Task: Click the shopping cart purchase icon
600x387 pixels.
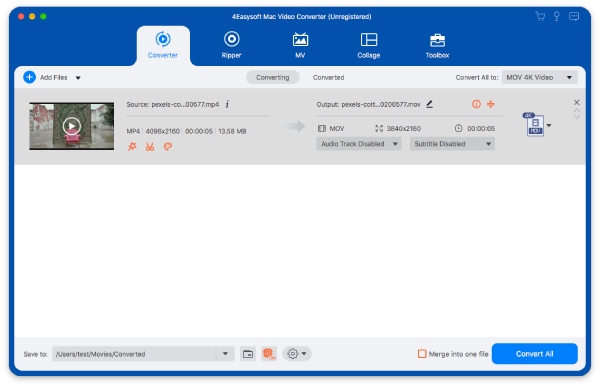Action: [540, 16]
